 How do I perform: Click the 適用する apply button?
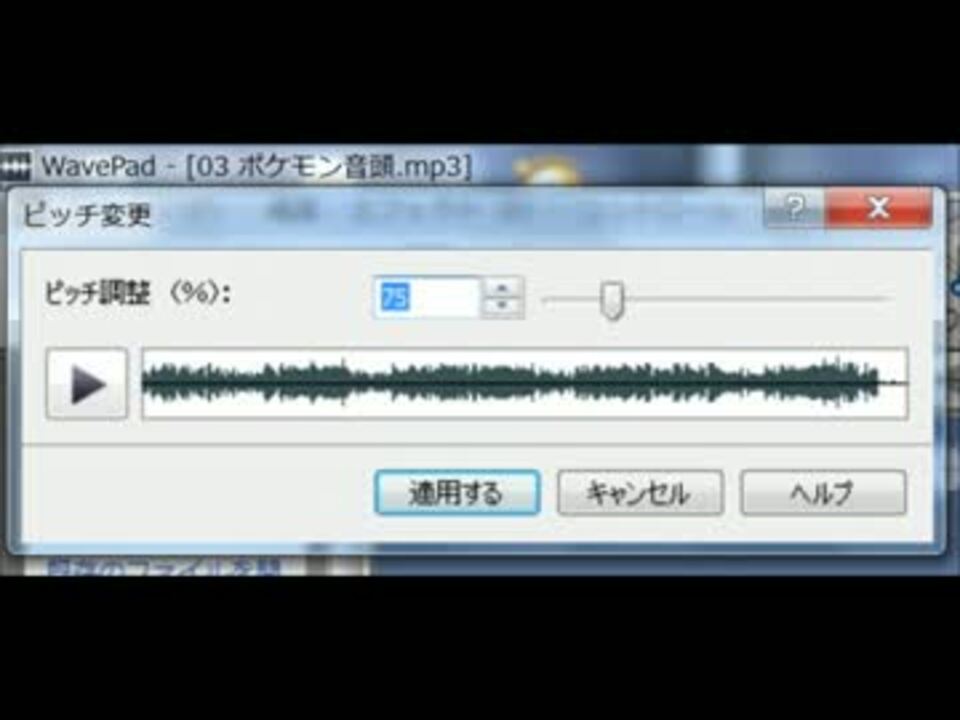pos(457,492)
